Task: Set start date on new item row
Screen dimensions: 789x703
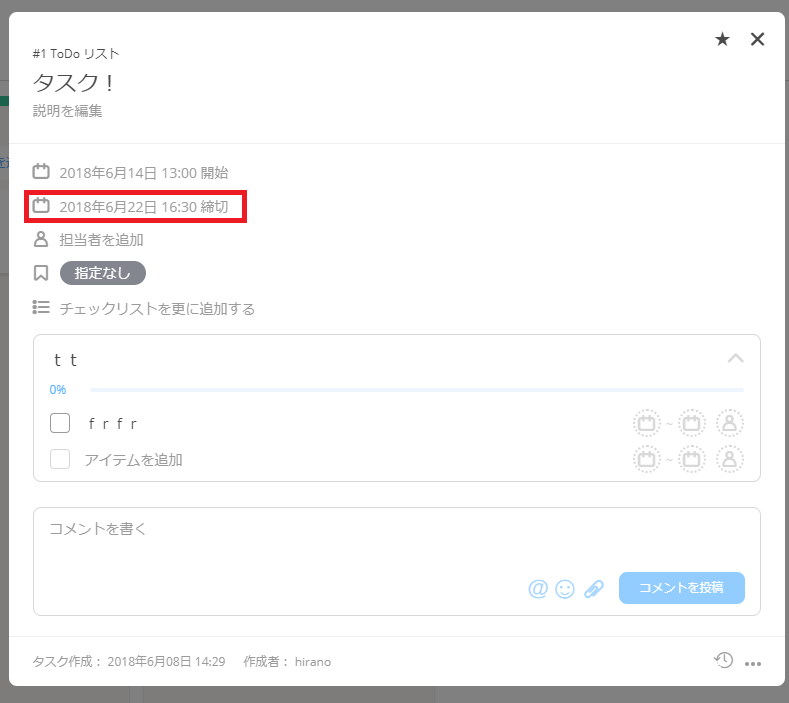Action: pos(647,459)
